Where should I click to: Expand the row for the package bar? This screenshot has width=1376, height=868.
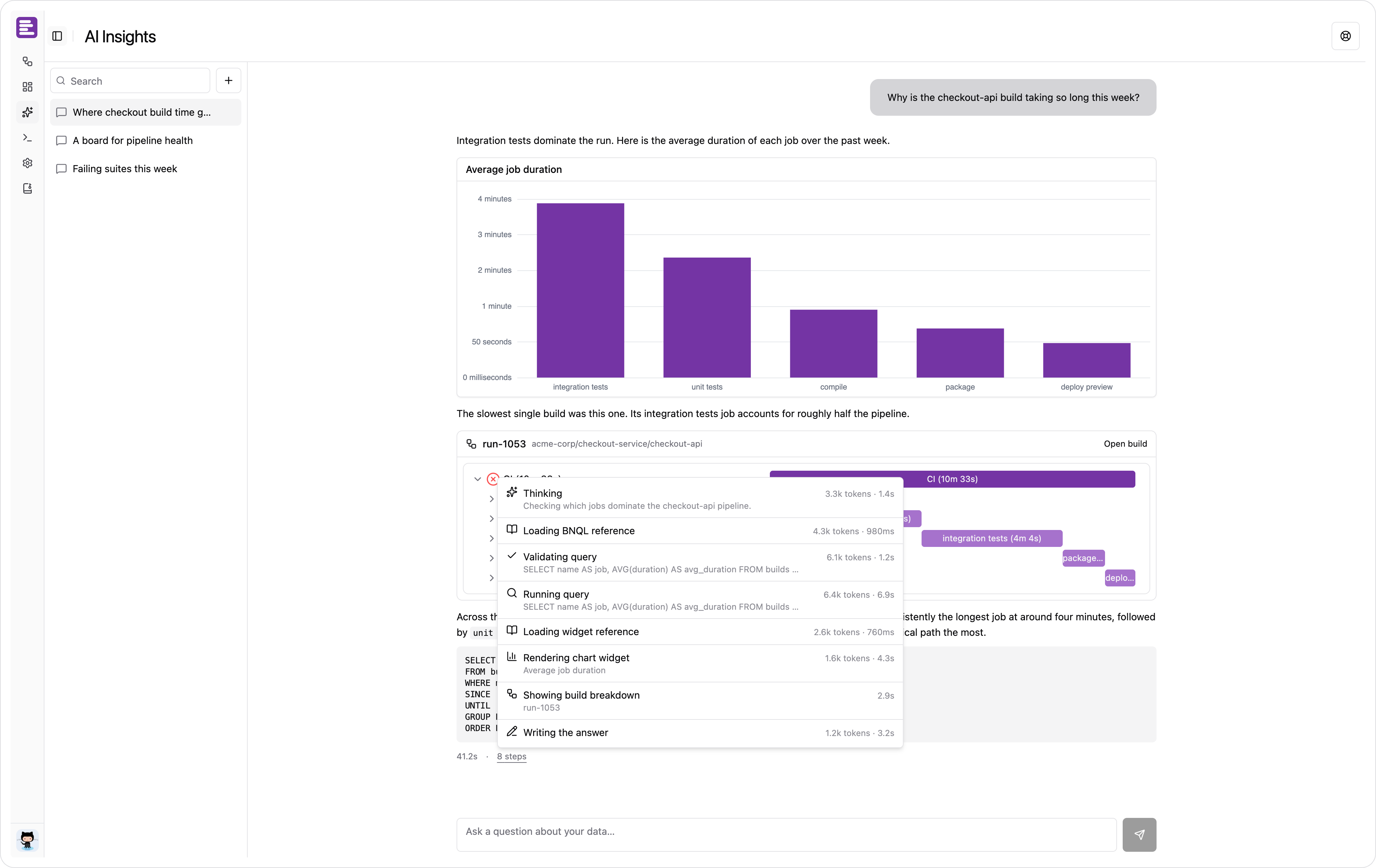(x=491, y=558)
